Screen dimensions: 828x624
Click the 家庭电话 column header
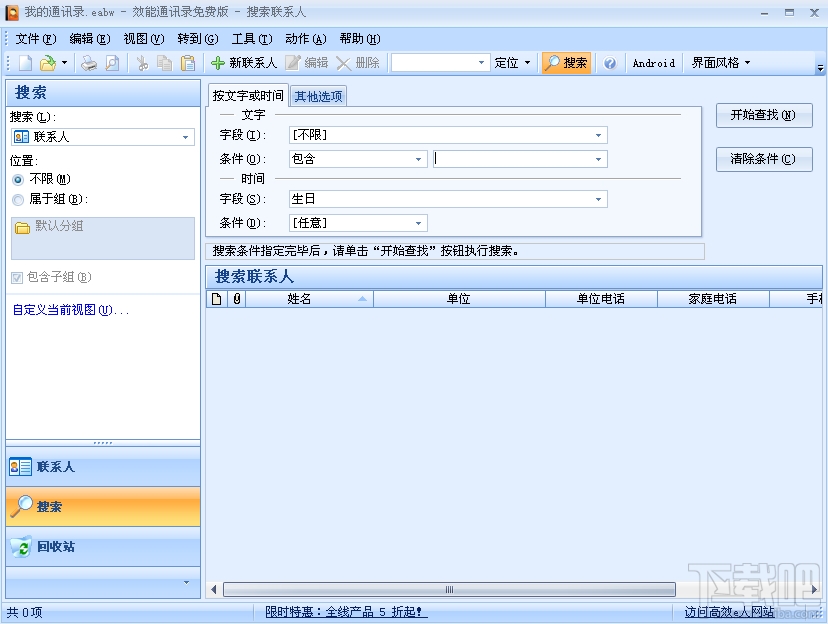[713, 299]
